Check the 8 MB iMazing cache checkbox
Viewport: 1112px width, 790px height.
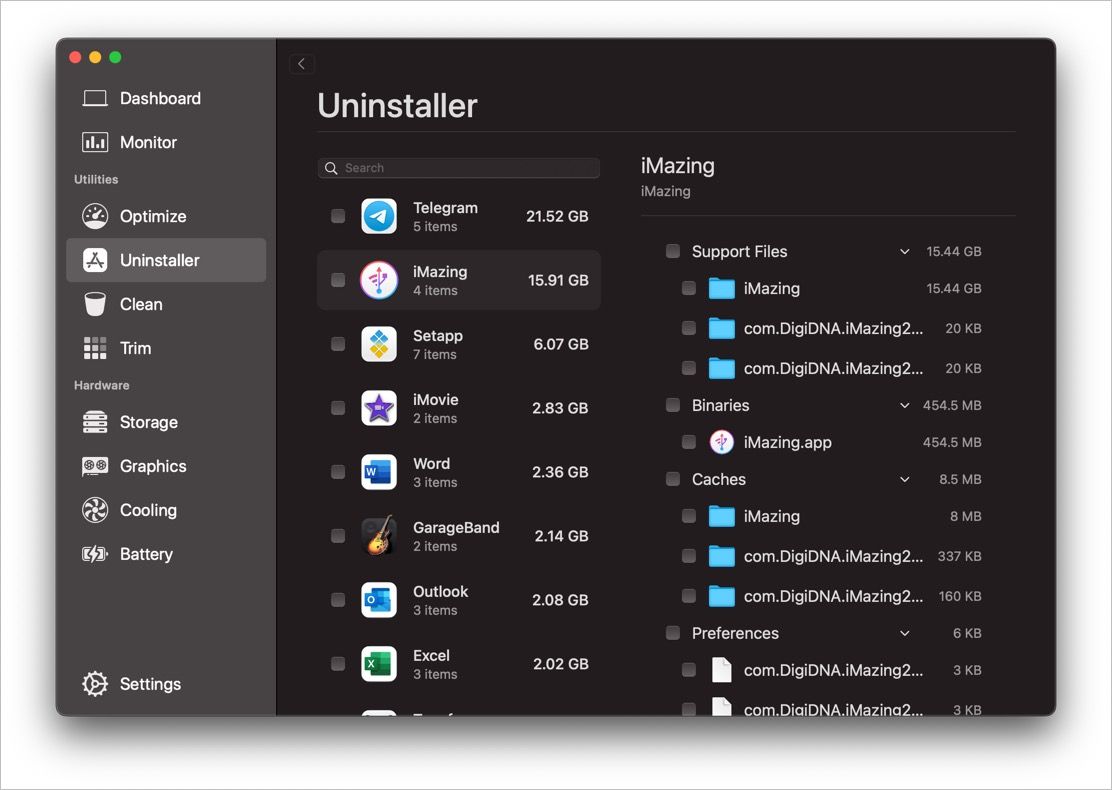pos(689,516)
